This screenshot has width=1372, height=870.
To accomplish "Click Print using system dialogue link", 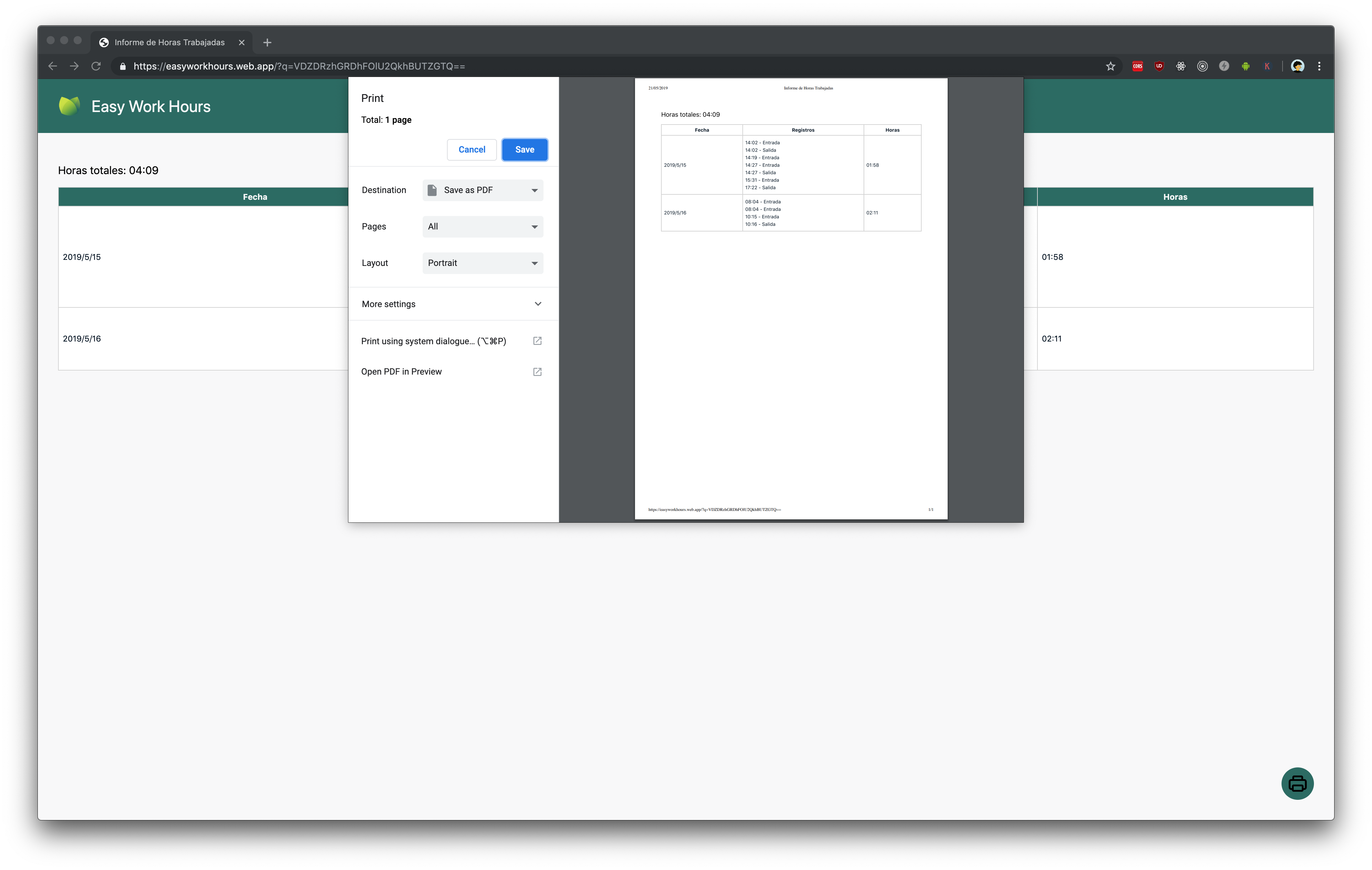I will (x=433, y=341).
